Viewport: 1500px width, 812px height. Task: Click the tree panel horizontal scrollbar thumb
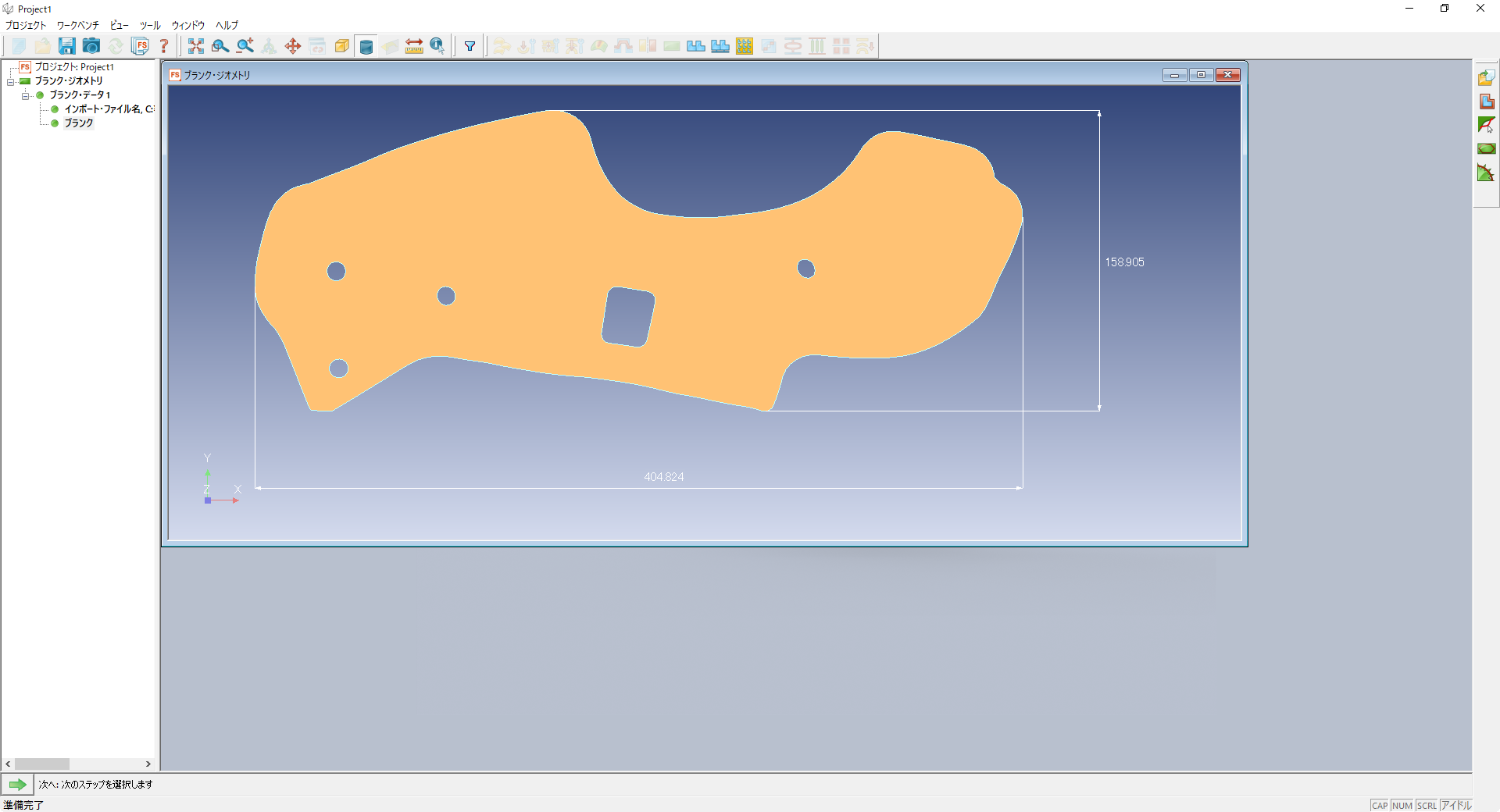(x=42, y=764)
